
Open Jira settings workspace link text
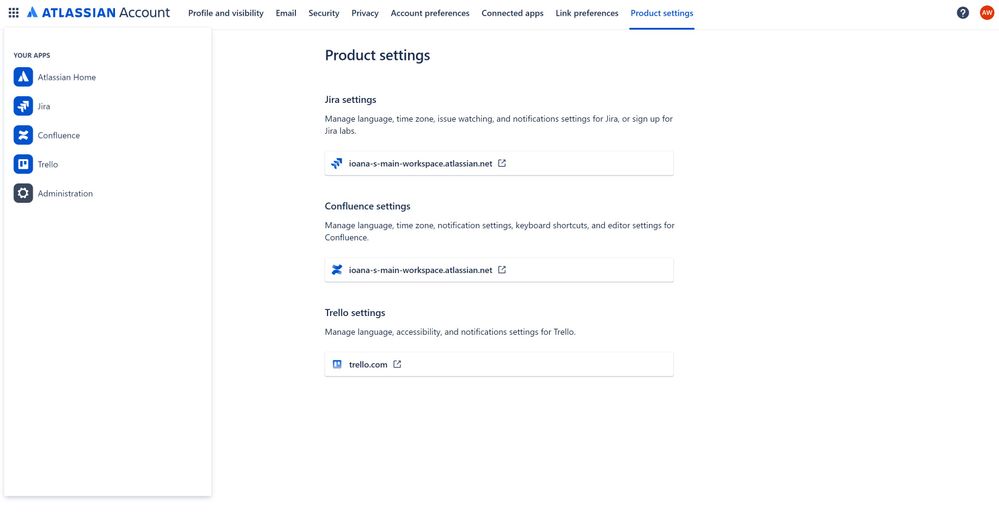click(x=420, y=163)
